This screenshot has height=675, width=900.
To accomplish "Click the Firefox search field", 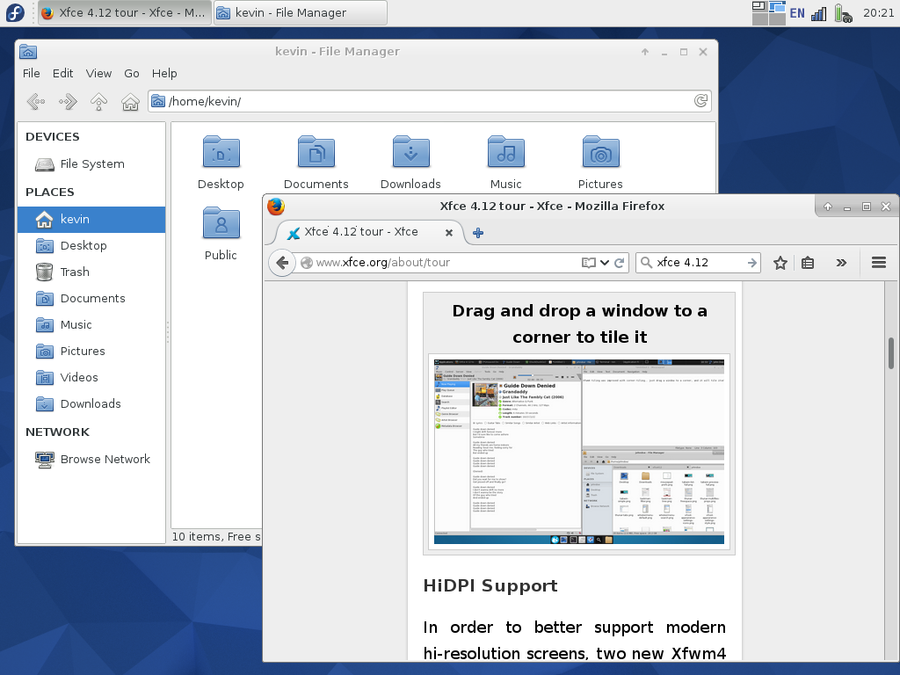I will (x=698, y=263).
